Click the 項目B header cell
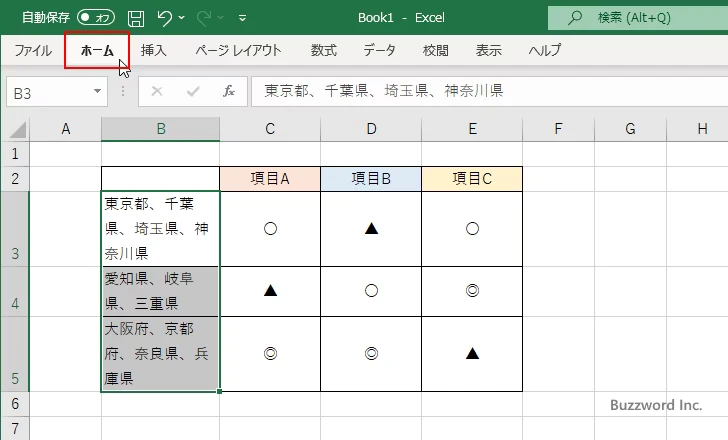Screen dimensions: 728x440 371,179
